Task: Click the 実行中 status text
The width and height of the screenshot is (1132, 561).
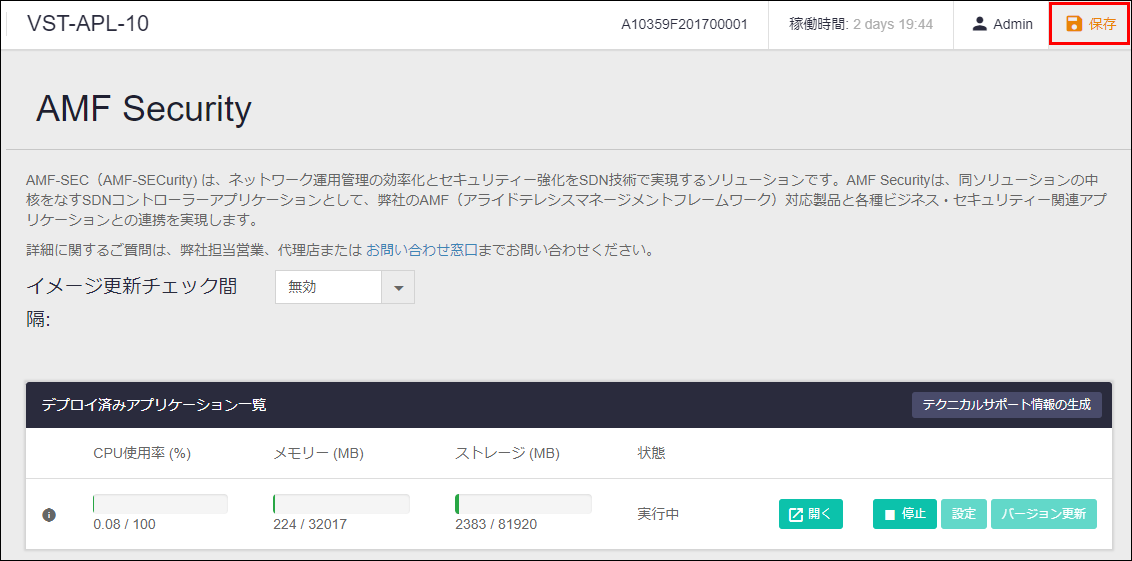Action: pos(658,514)
